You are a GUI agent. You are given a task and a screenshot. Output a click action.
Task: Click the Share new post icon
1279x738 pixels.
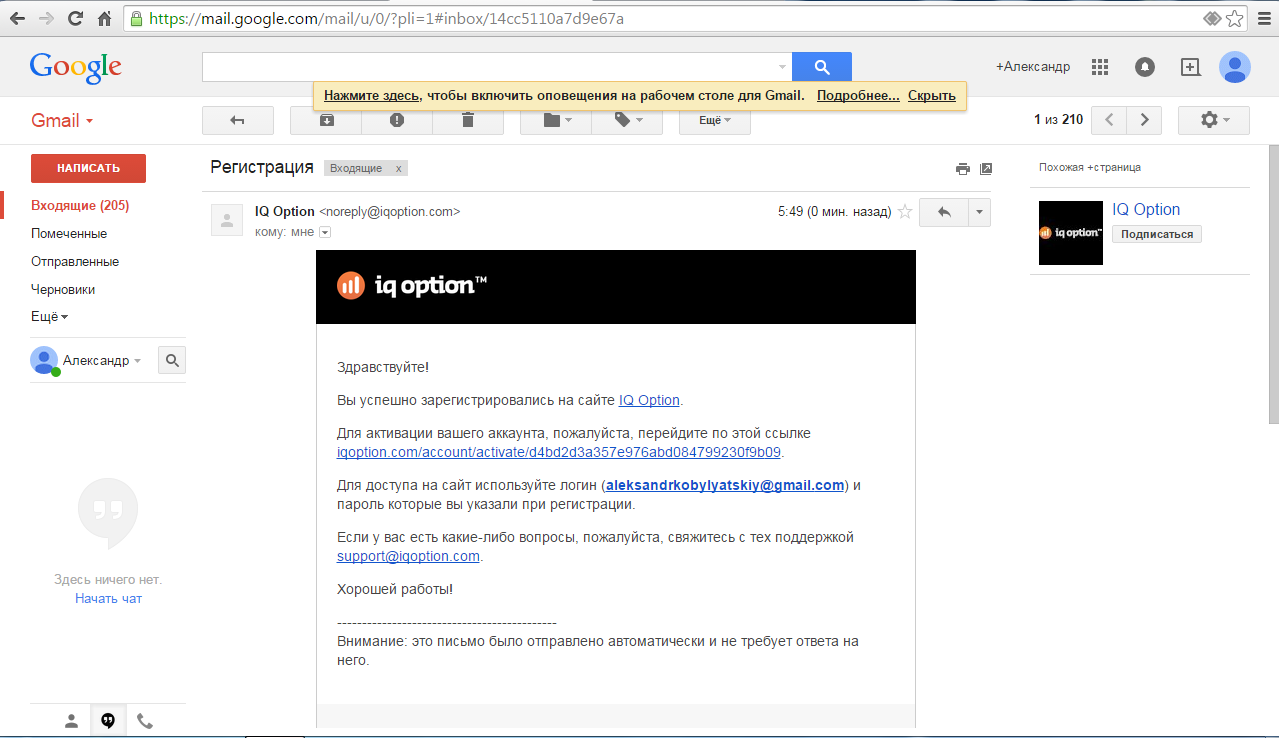1190,67
